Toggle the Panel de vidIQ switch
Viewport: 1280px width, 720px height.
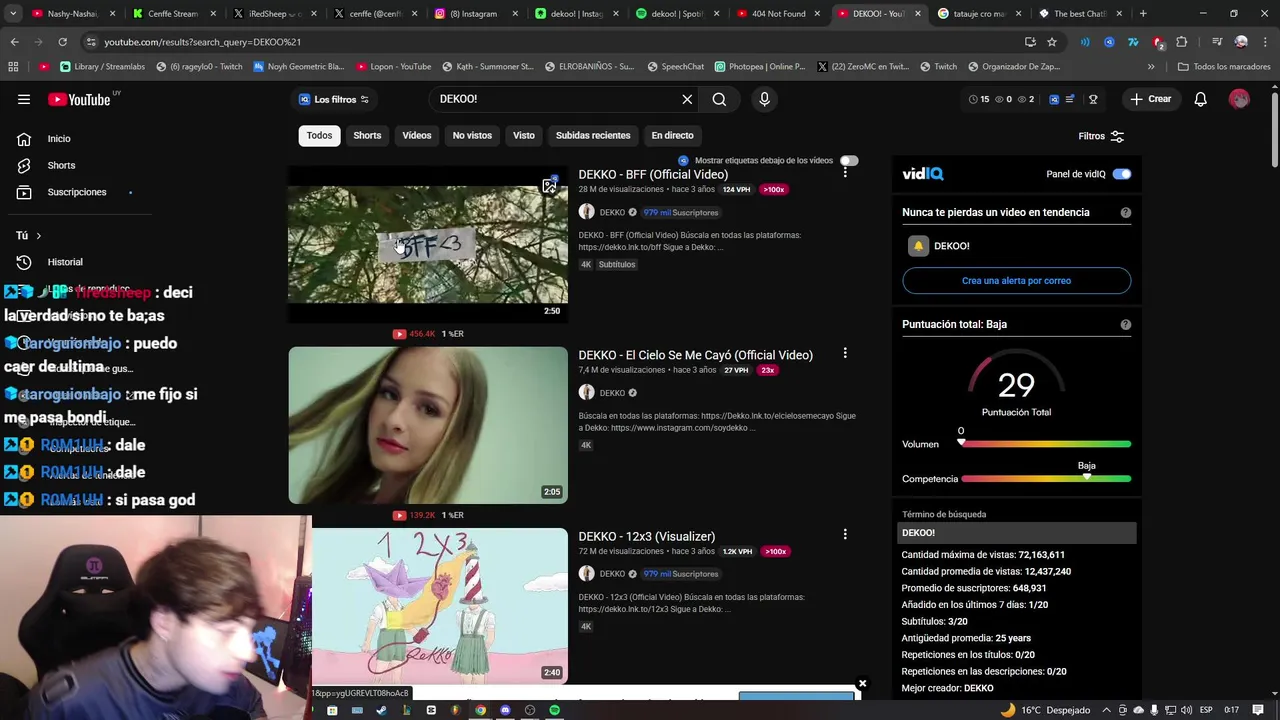(1122, 174)
